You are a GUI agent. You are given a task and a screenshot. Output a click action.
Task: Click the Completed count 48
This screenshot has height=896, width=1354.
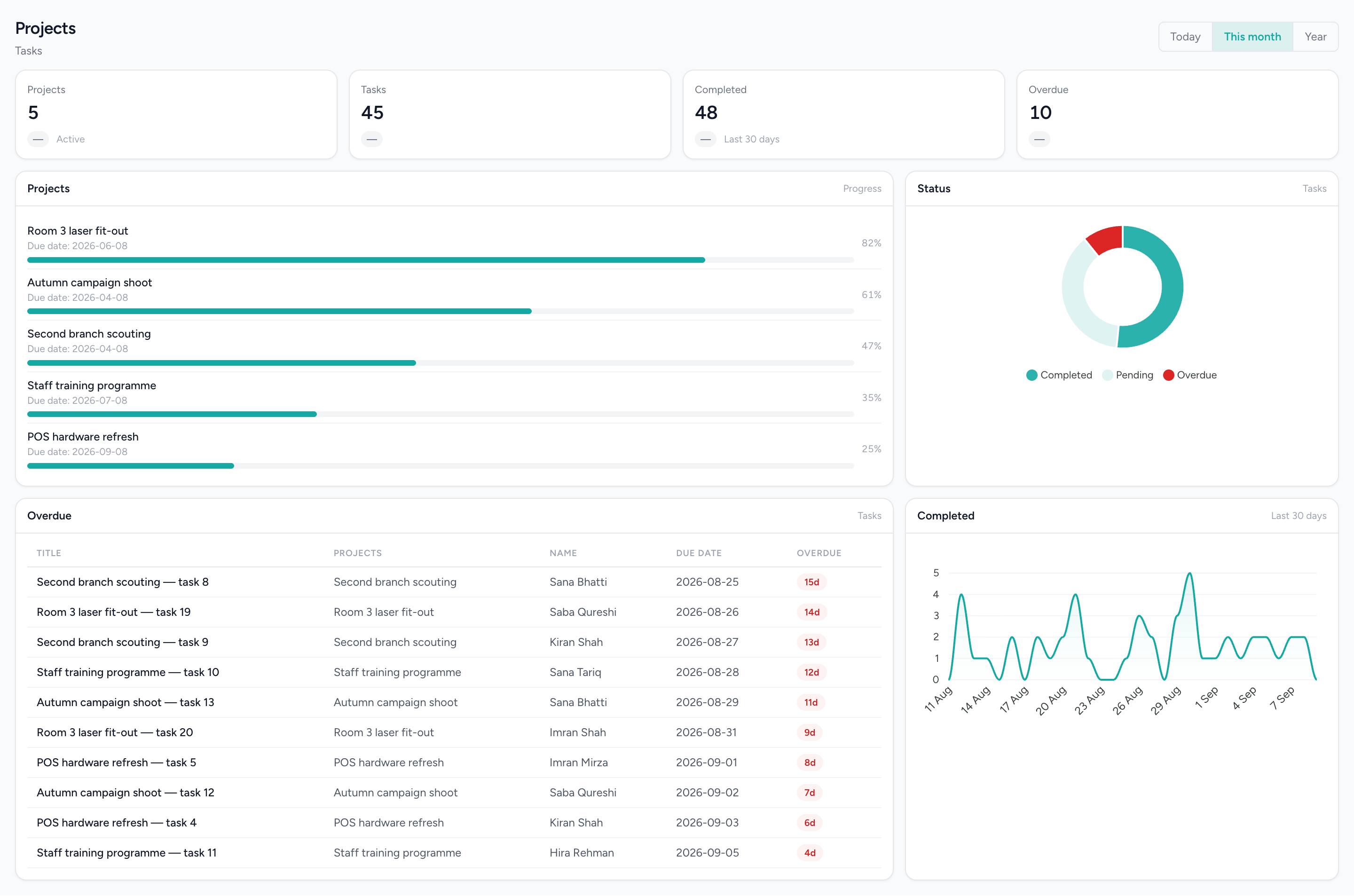coord(706,112)
